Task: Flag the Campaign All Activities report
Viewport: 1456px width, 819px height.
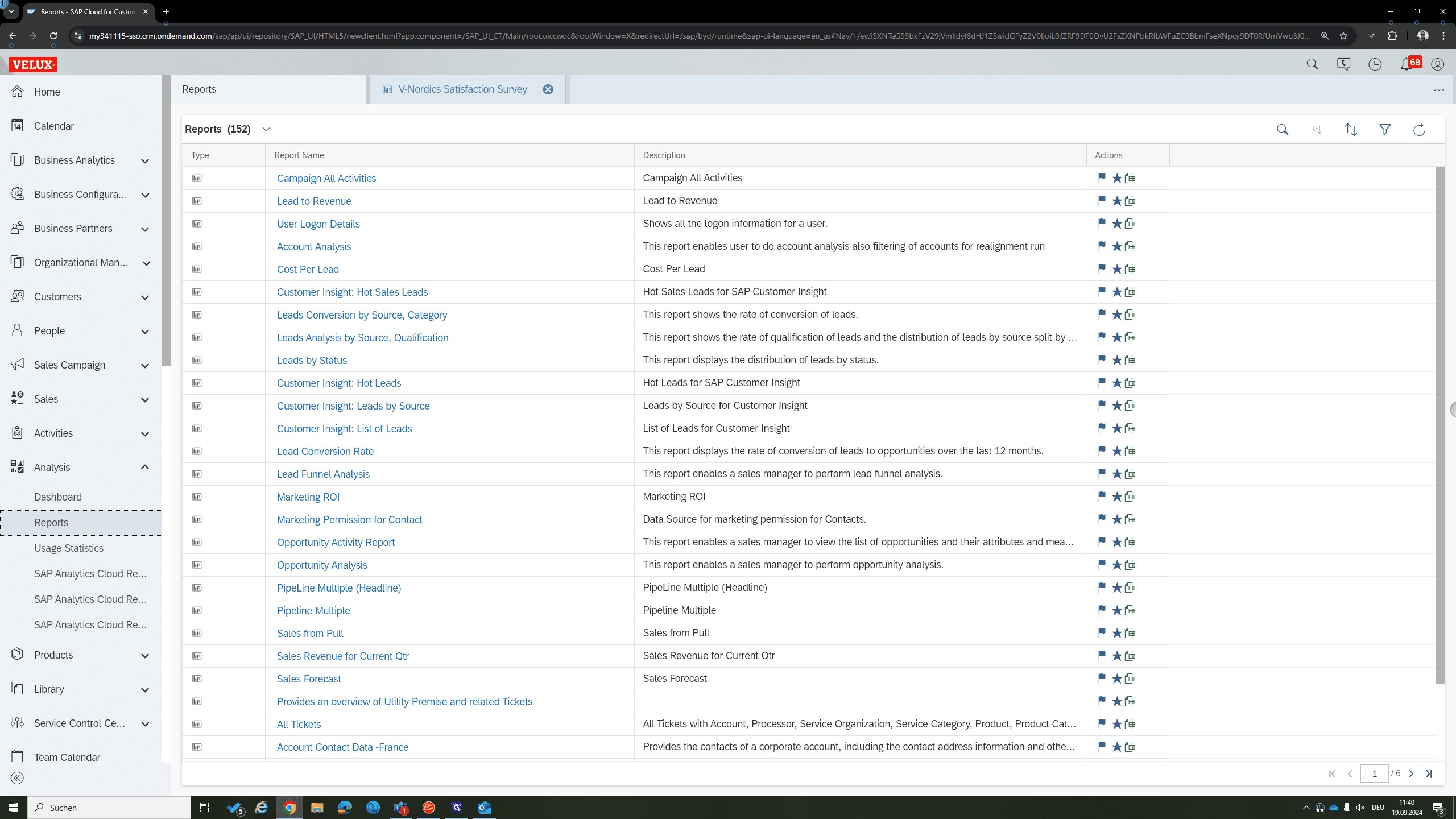Action: tap(1101, 178)
